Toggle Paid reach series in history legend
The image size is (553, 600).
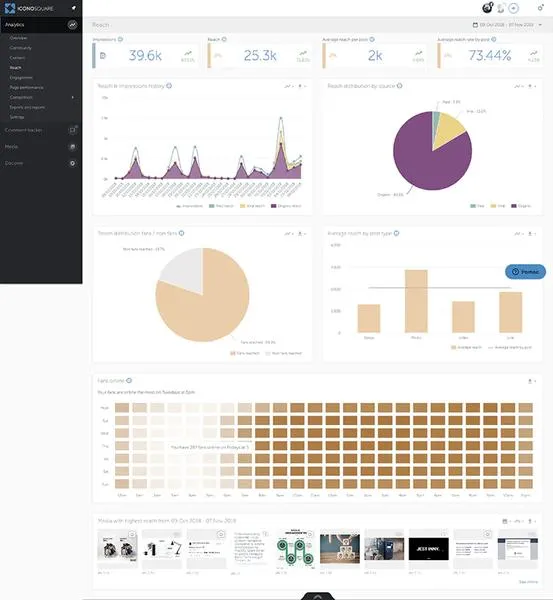click(x=221, y=206)
